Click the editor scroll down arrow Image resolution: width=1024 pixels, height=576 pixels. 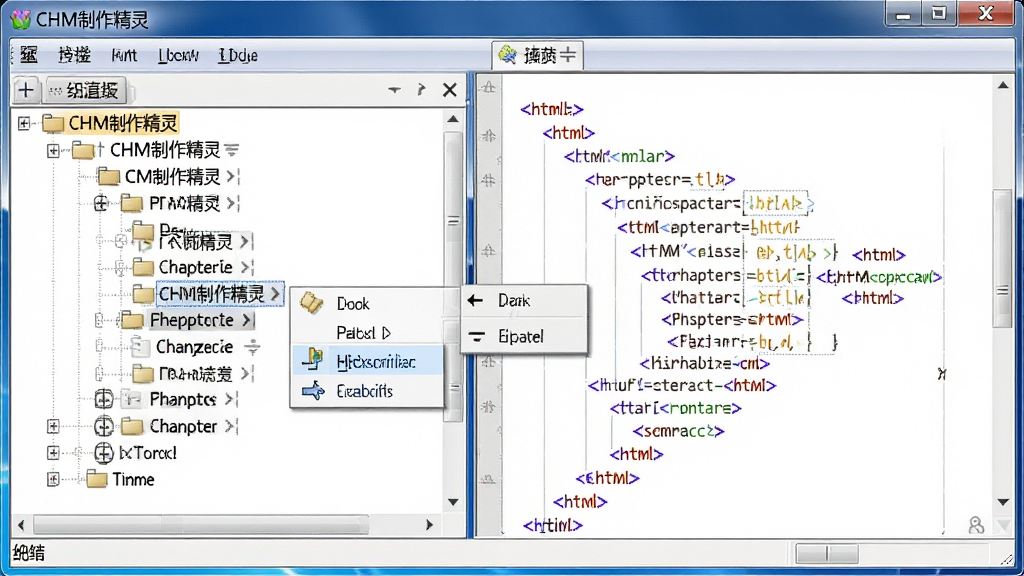1004,502
